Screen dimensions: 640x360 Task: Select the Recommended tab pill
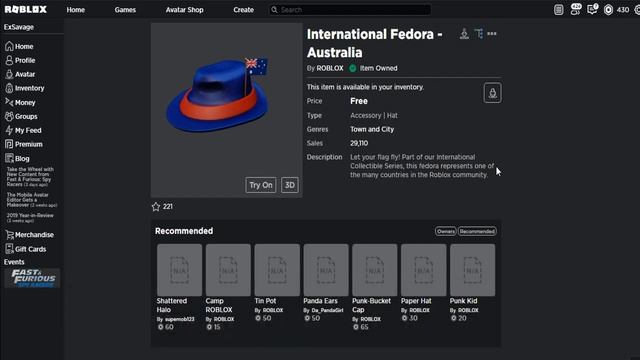coord(477,231)
